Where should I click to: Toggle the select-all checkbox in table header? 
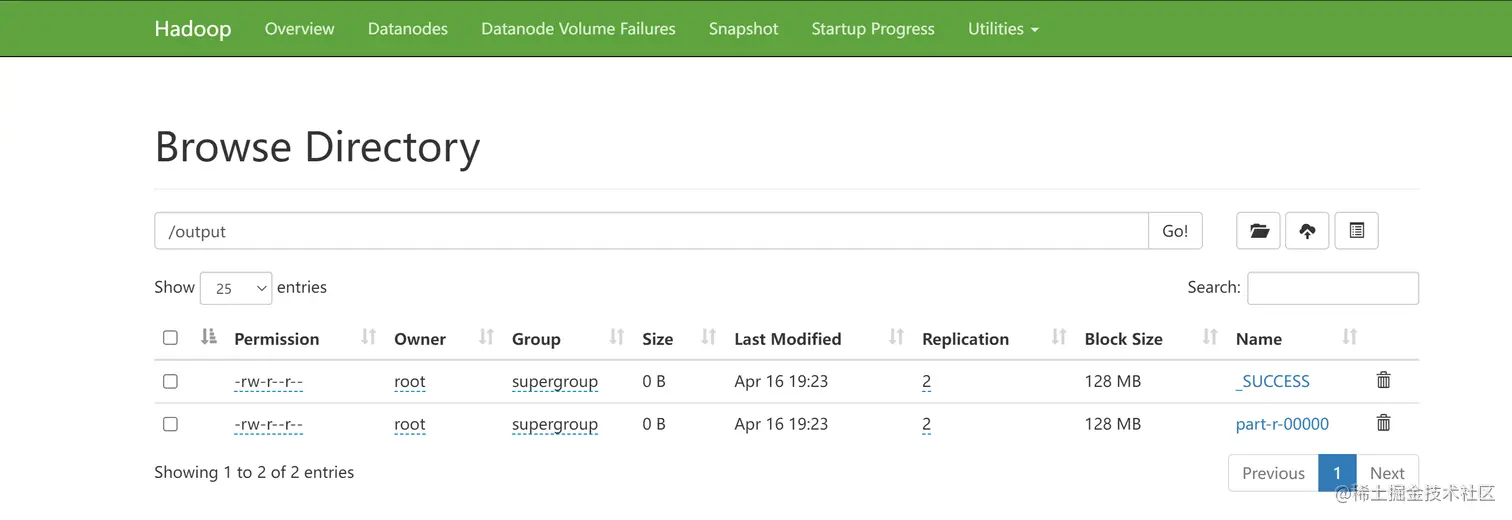[170, 338]
